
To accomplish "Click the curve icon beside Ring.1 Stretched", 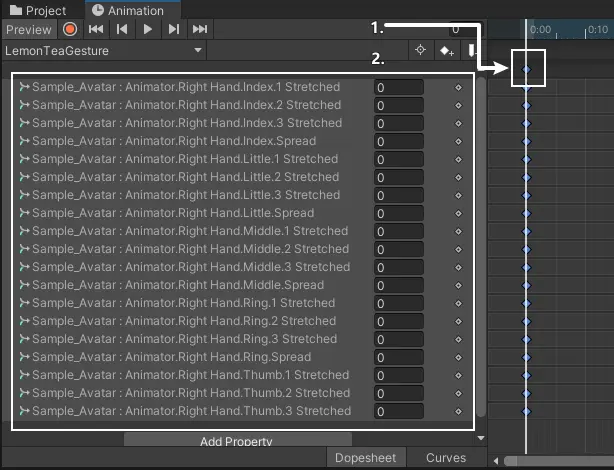I will tap(24, 303).
